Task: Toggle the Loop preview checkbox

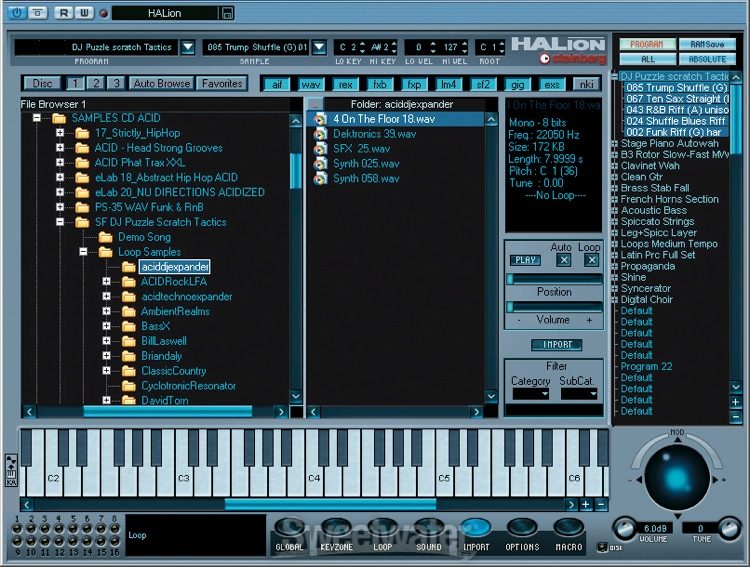Action: coord(591,260)
